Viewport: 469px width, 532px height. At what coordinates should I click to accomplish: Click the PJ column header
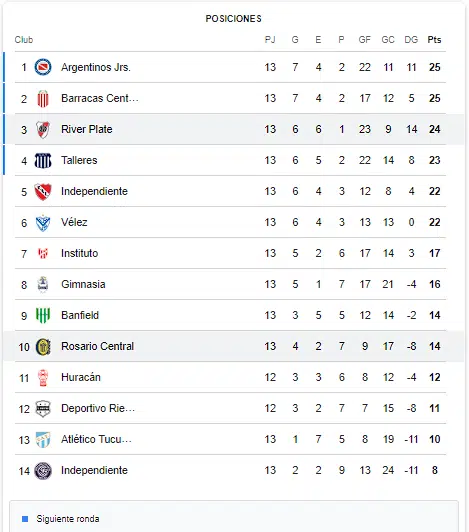pyautogui.click(x=270, y=40)
